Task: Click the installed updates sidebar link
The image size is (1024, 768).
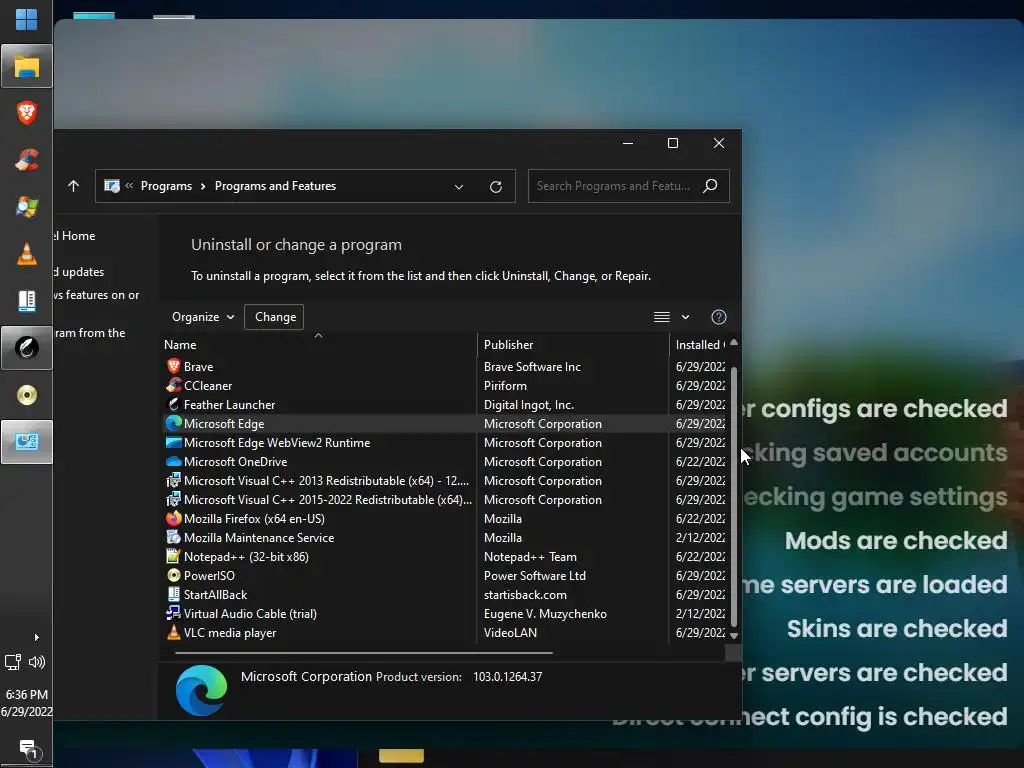Action: pos(80,272)
